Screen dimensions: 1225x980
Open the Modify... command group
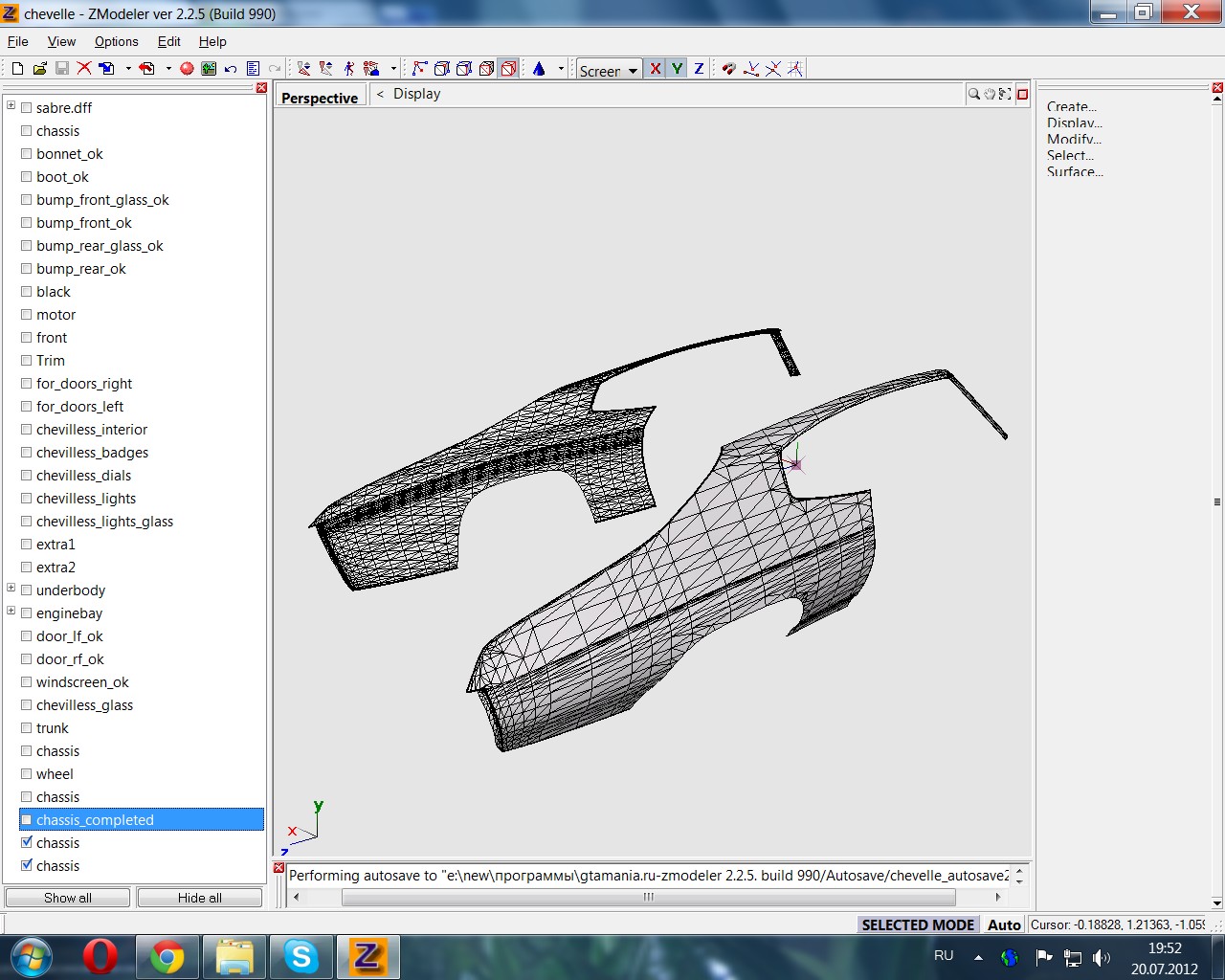point(1074,139)
